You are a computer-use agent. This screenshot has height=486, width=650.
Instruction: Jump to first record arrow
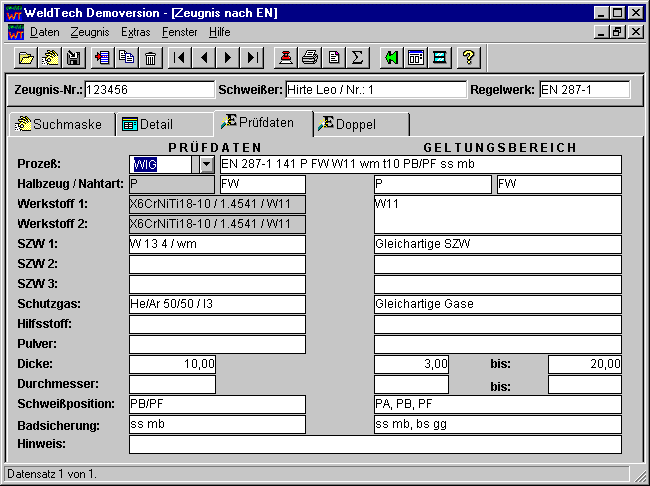pos(180,57)
